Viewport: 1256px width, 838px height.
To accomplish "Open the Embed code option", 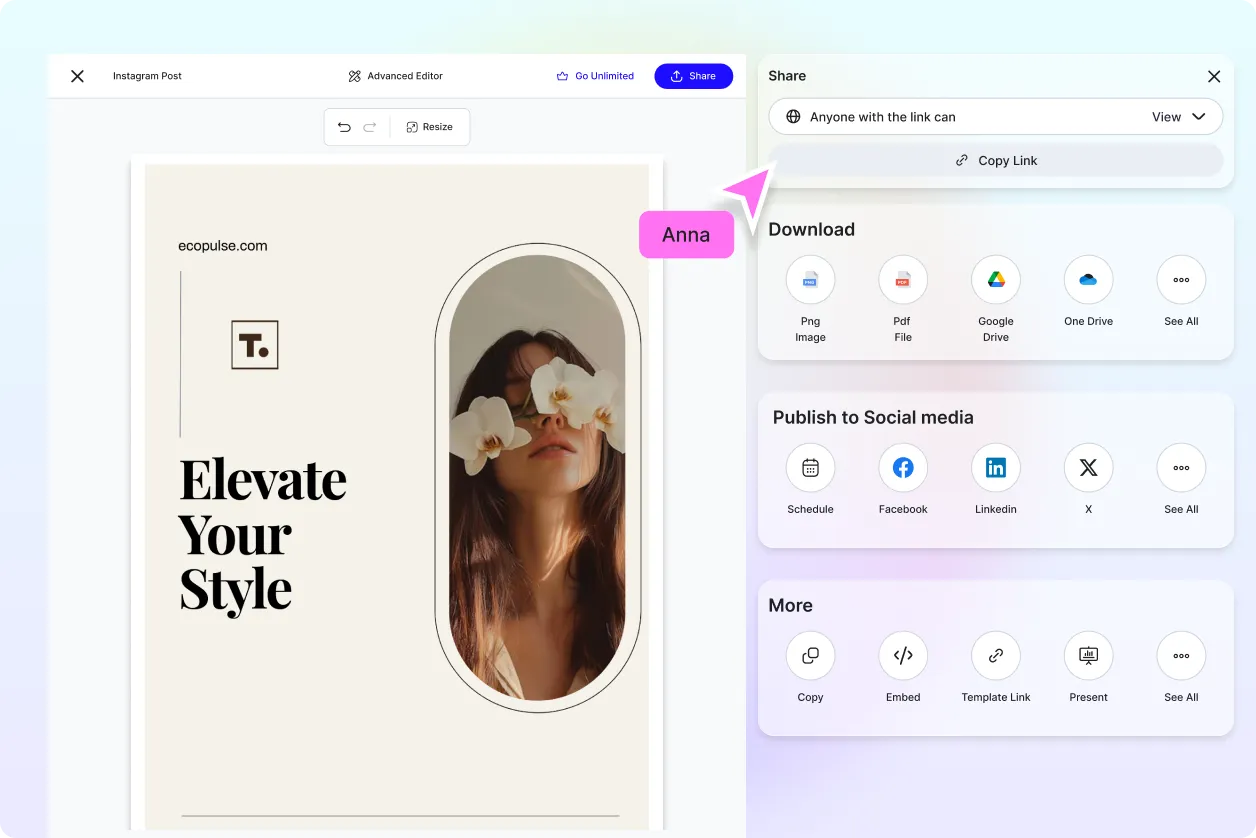I will click(903, 656).
